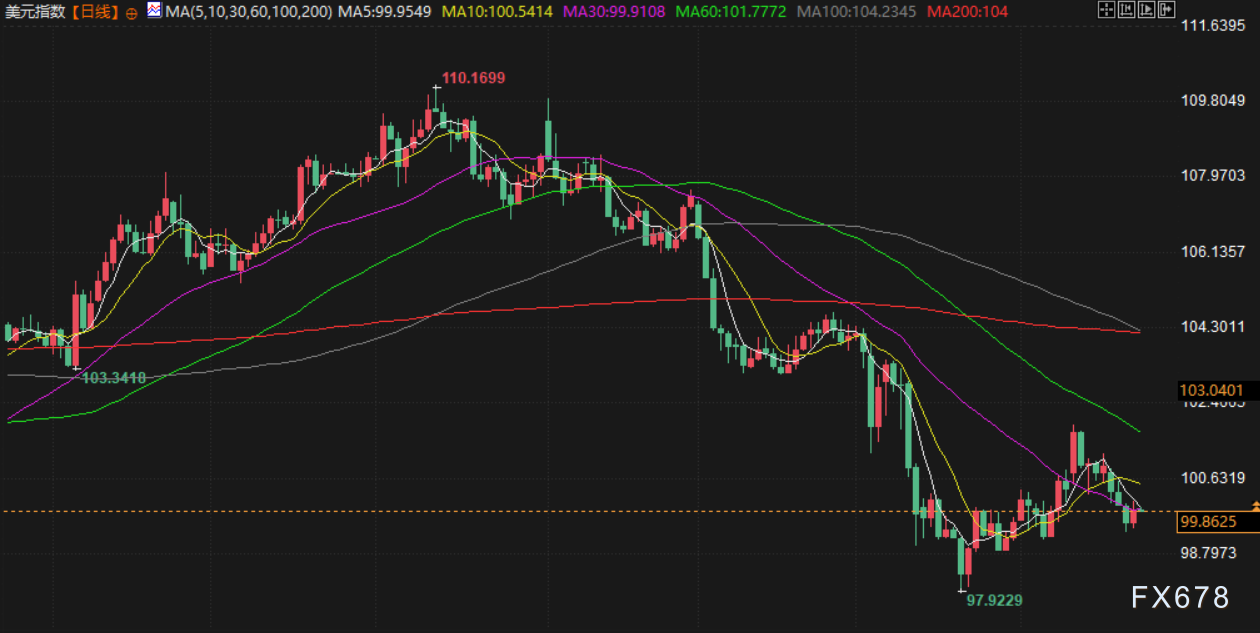
Task: Click the jump-to-start chart axis icon
Action: click(x=1125, y=11)
